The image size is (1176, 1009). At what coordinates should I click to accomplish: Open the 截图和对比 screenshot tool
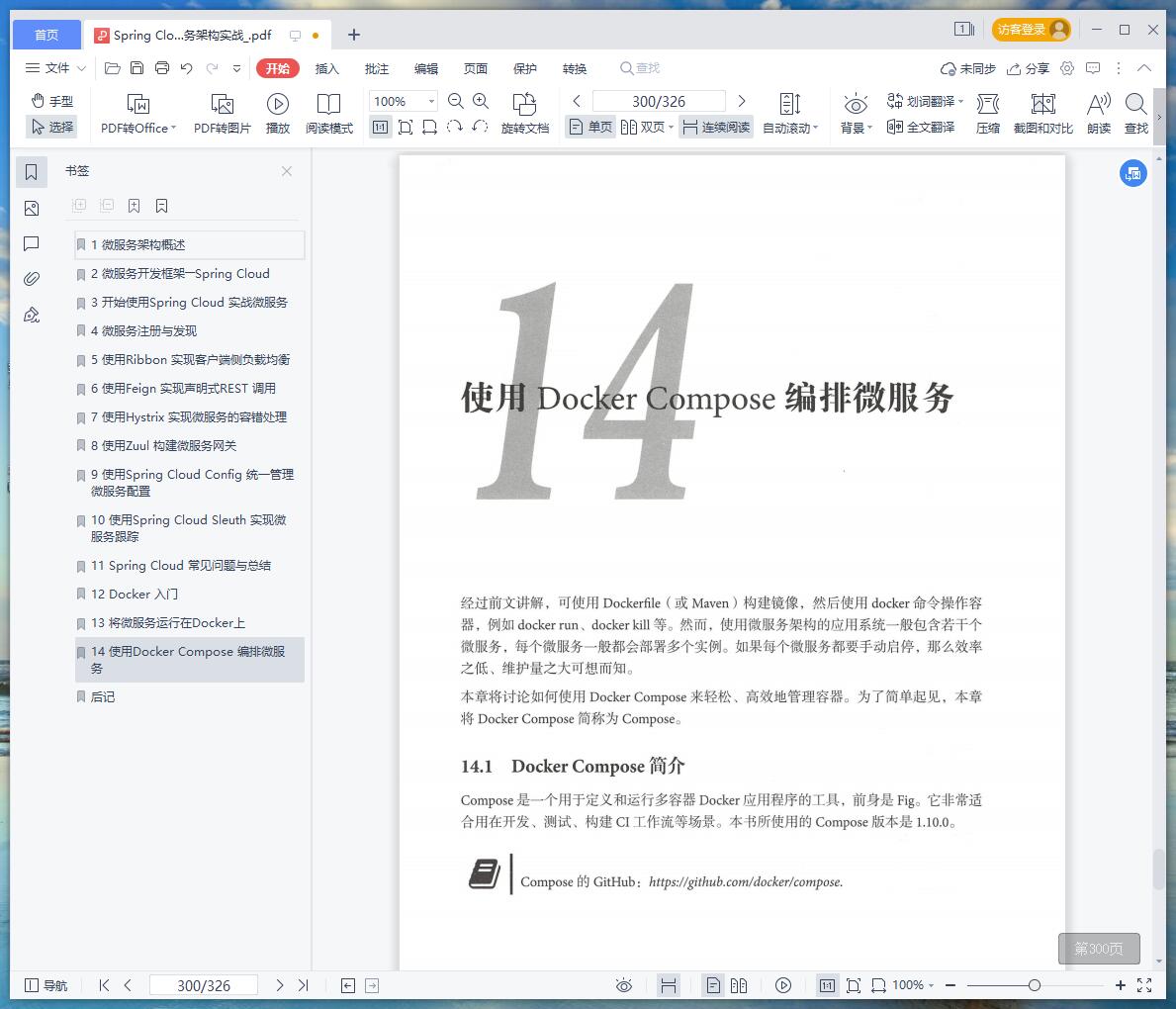tap(1043, 114)
